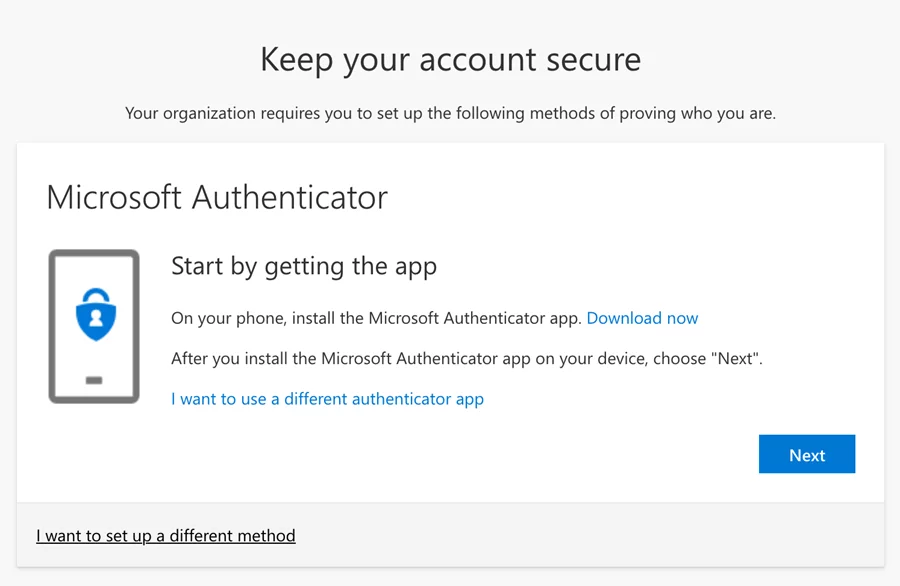Click the Download now link
This screenshot has height=586, width=900.
tap(642, 318)
